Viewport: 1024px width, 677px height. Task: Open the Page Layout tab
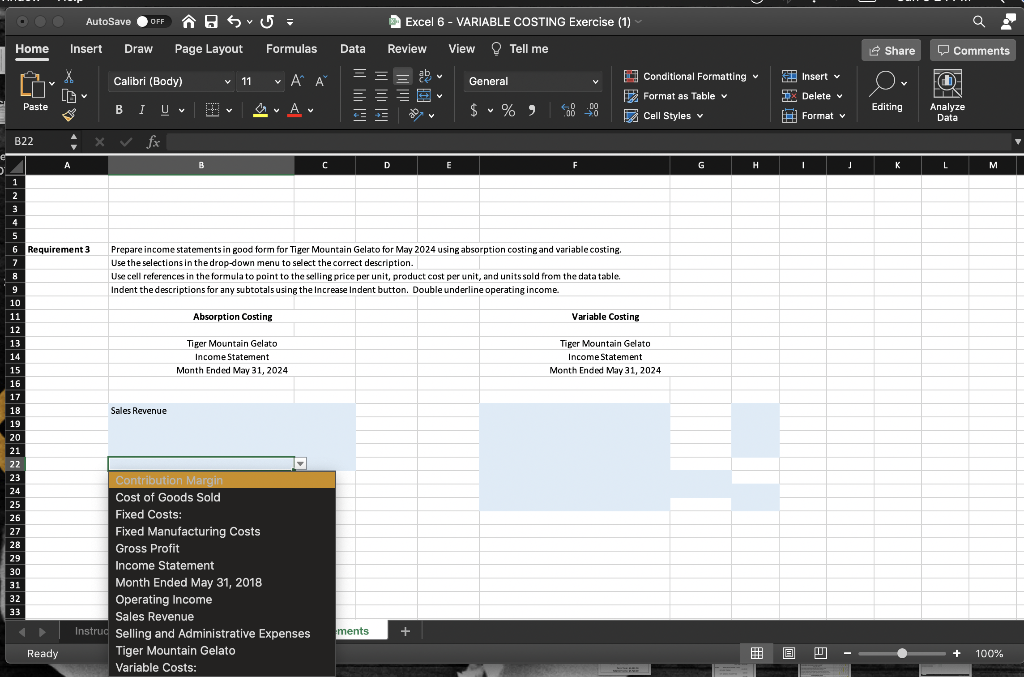(208, 49)
